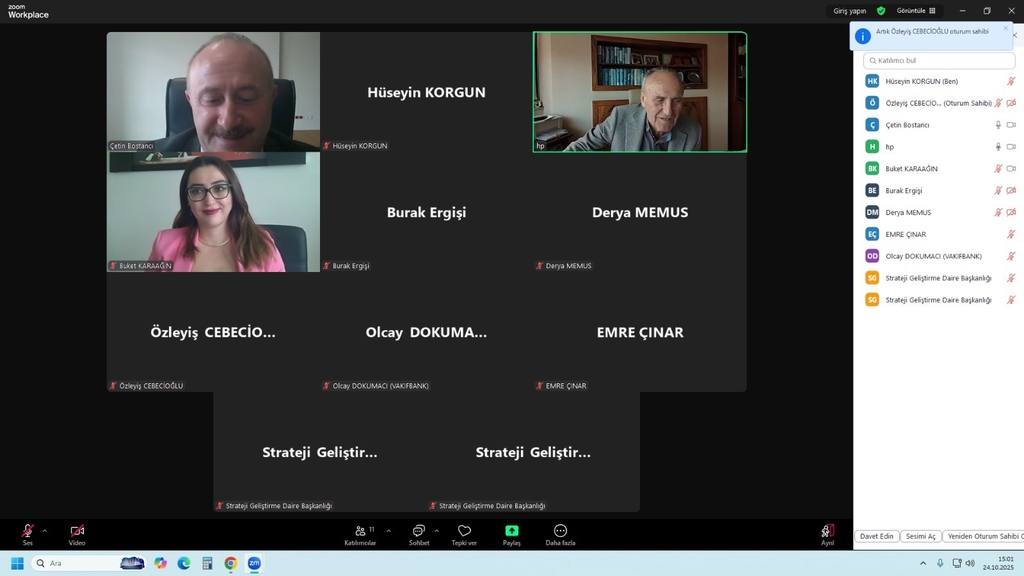Image resolution: width=1024 pixels, height=576 pixels.
Task: Dismiss the host change notification banner
Action: 1005,28
